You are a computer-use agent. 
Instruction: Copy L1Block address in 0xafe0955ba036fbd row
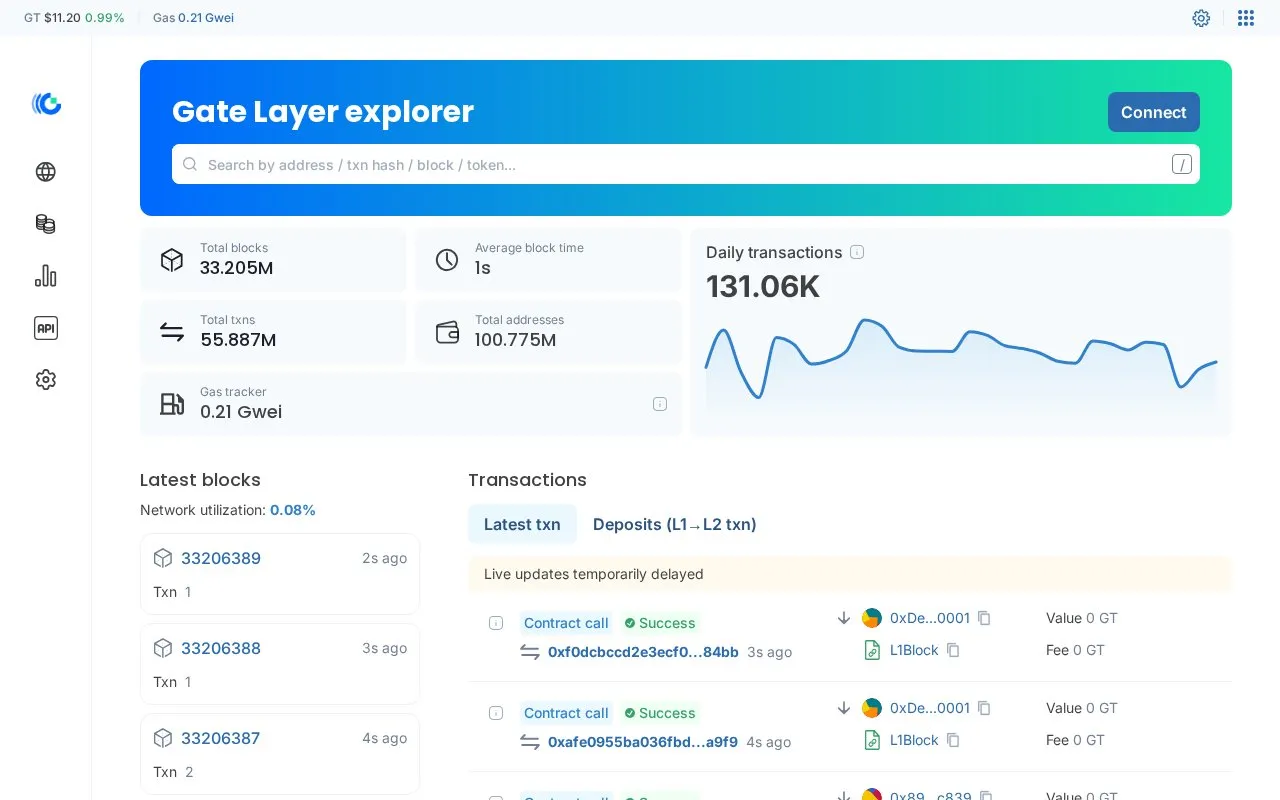tap(953, 740)
